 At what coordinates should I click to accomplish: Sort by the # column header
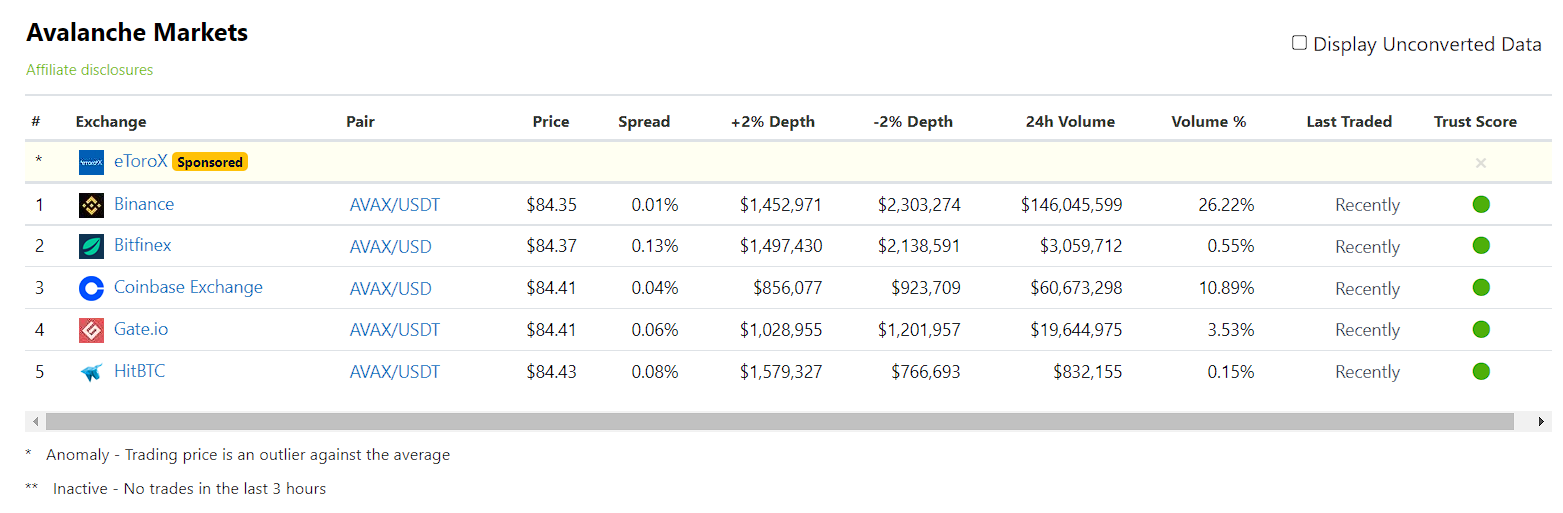coord(36,122)
